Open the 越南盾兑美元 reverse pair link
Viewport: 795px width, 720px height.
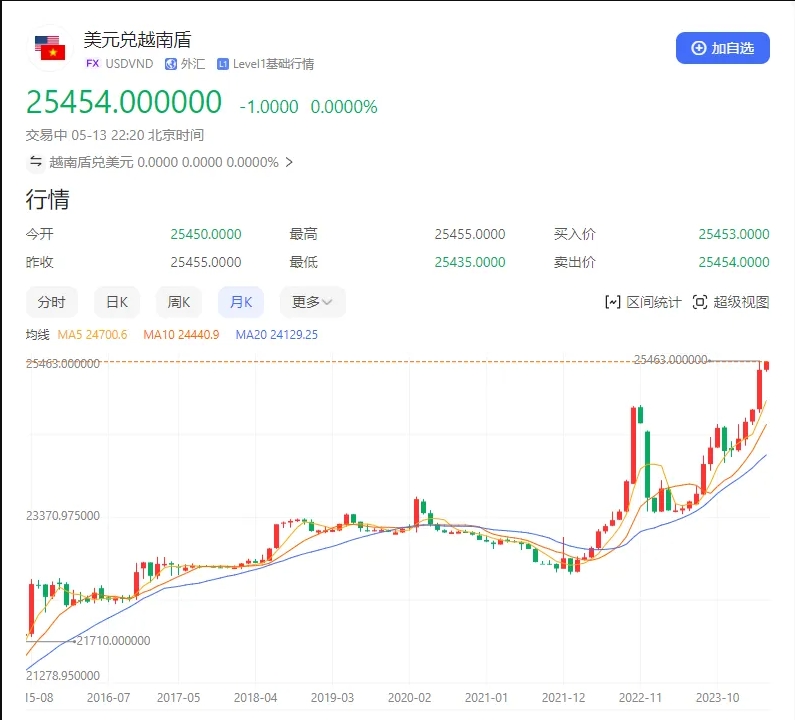pyautogui.click(x=164, y=162)
